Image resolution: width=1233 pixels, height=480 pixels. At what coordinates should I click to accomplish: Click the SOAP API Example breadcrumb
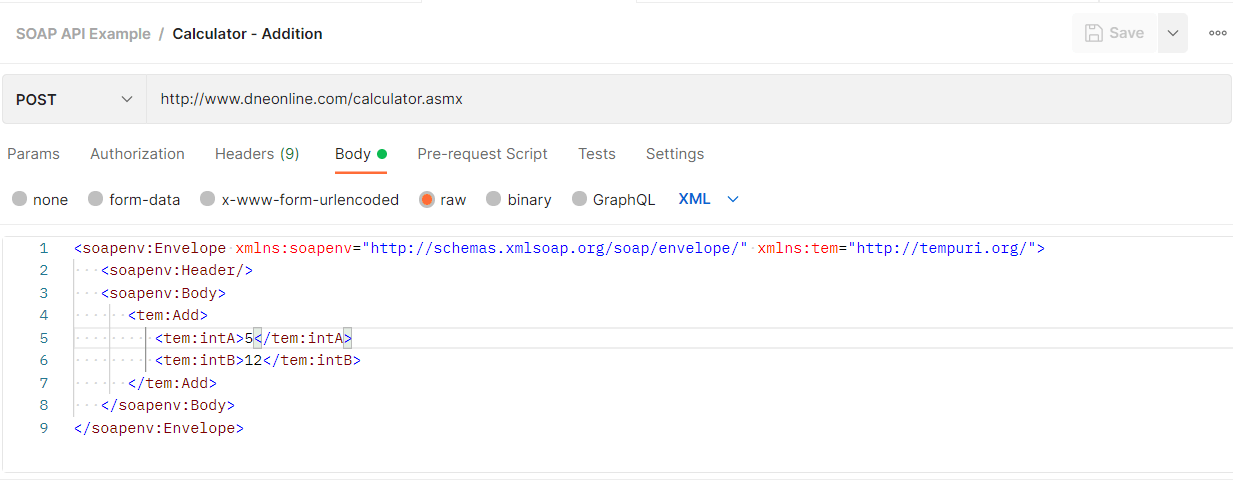click(x=83, y=33)
